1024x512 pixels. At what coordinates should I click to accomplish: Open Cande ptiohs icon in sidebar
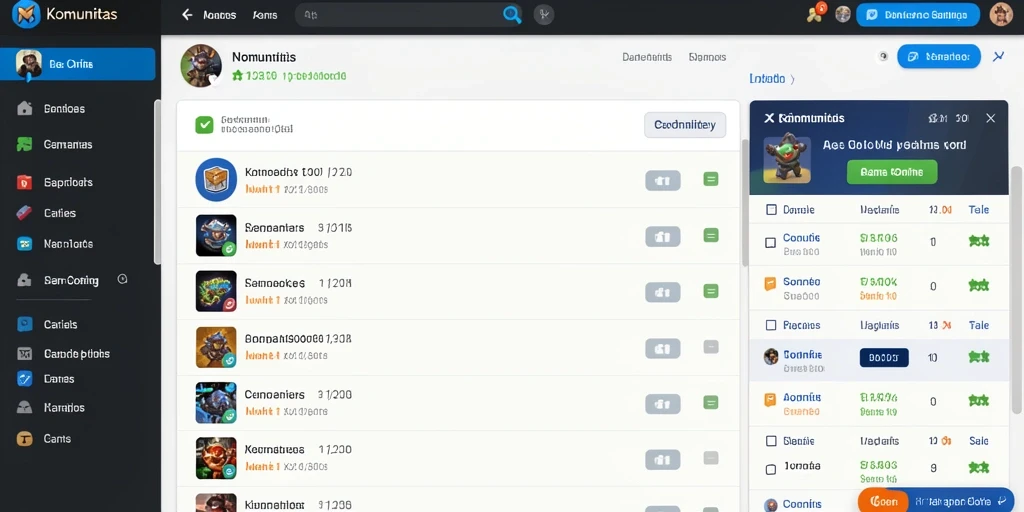24,353
